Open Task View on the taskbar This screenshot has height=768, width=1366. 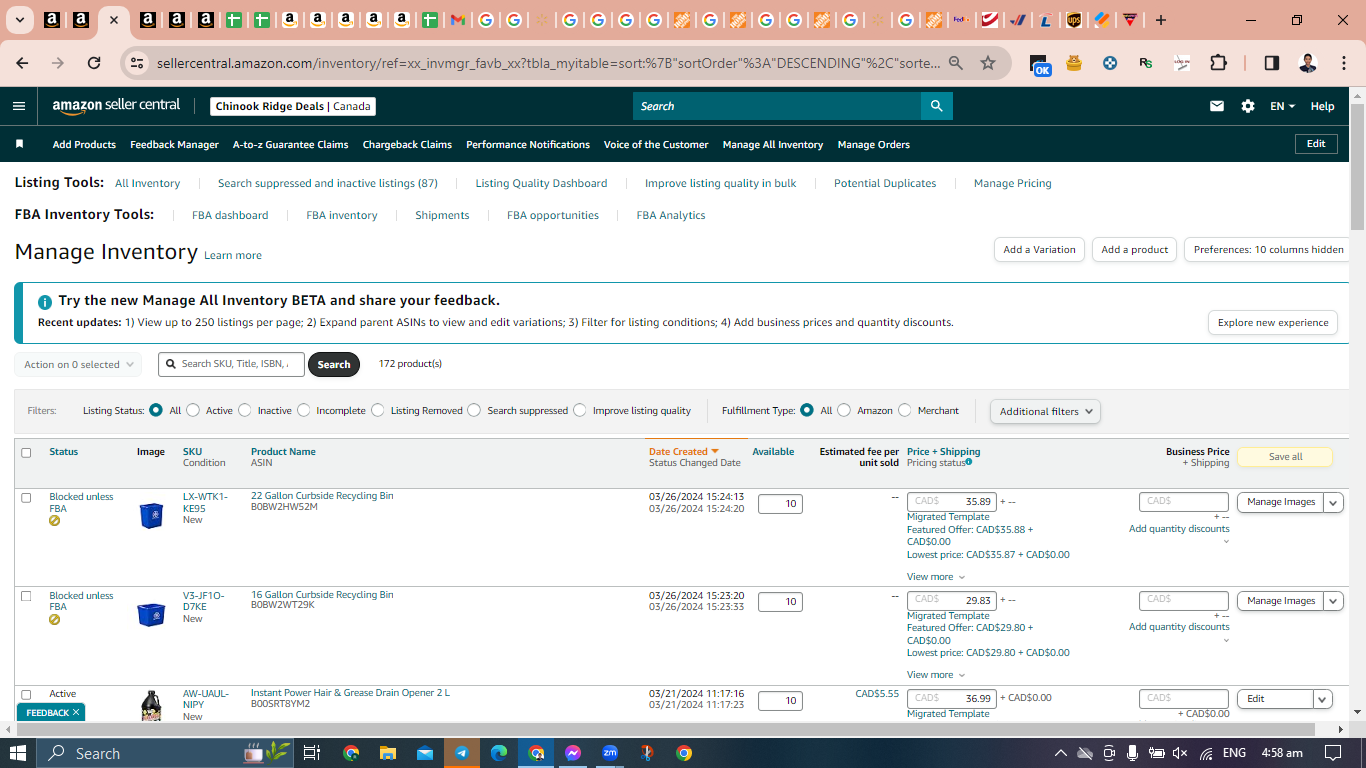312,753
